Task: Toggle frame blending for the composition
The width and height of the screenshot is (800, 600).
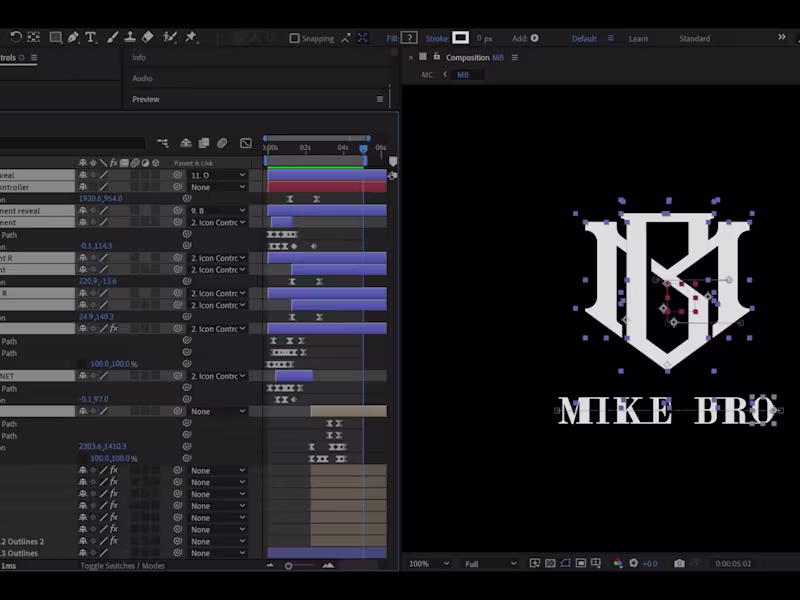Action: [203, 142]
